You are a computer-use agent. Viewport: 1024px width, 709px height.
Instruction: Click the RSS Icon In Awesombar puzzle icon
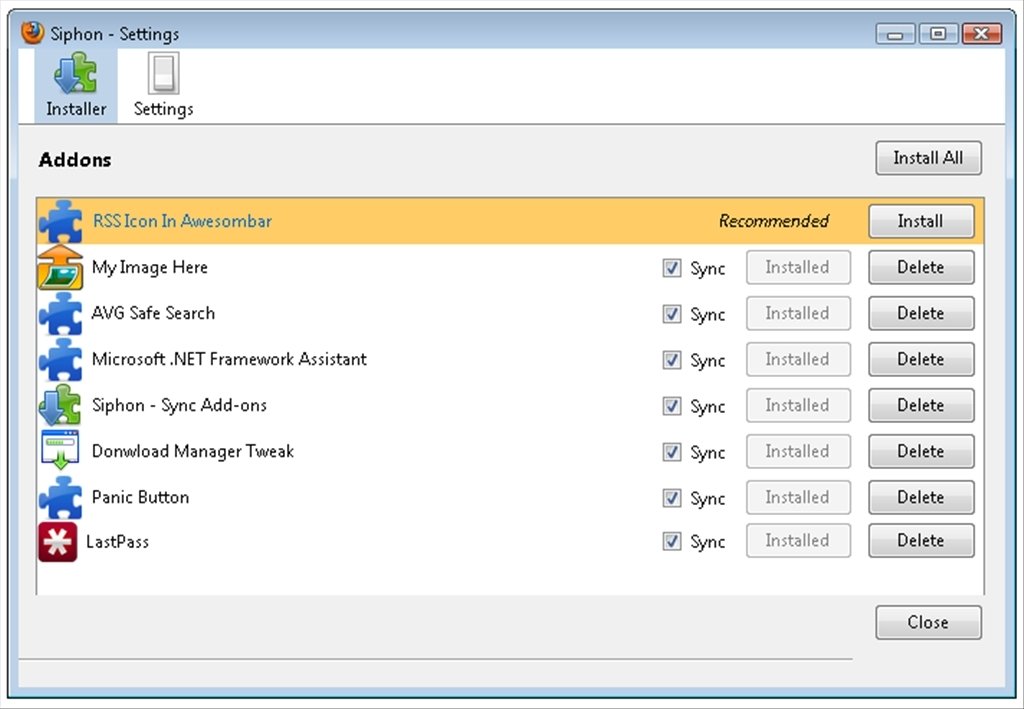coord(60,221)
